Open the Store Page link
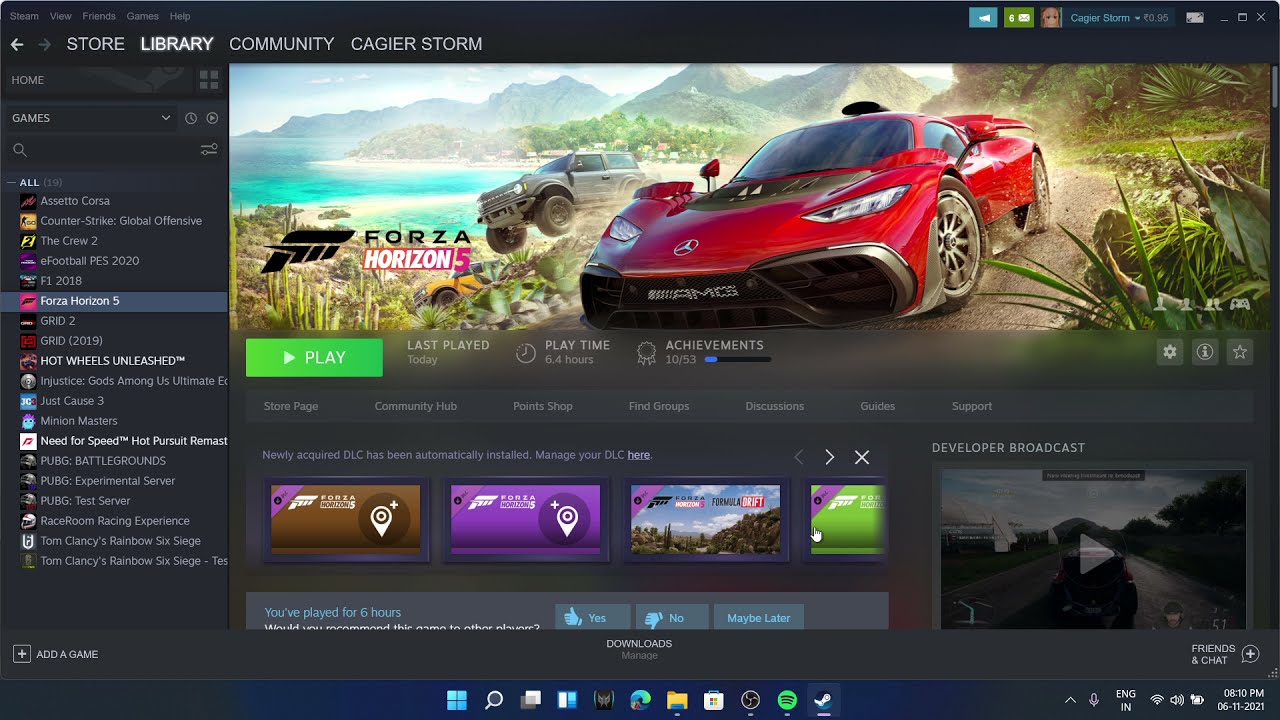The height and width of the screenshot is (720, 1280). coord(291,406)
